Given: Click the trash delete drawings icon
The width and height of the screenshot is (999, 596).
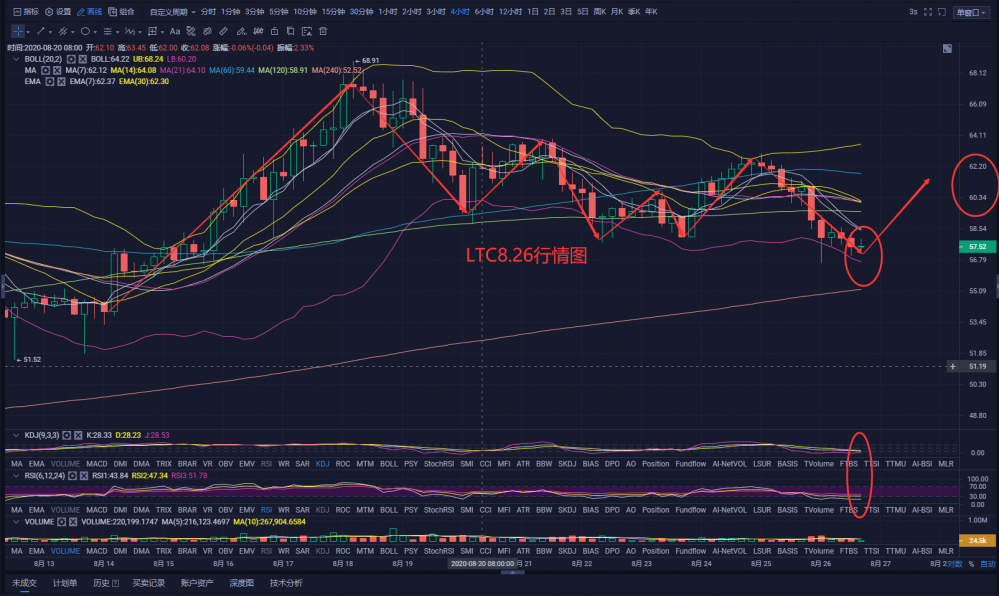Looking at the screenshot, I should 323,31.
